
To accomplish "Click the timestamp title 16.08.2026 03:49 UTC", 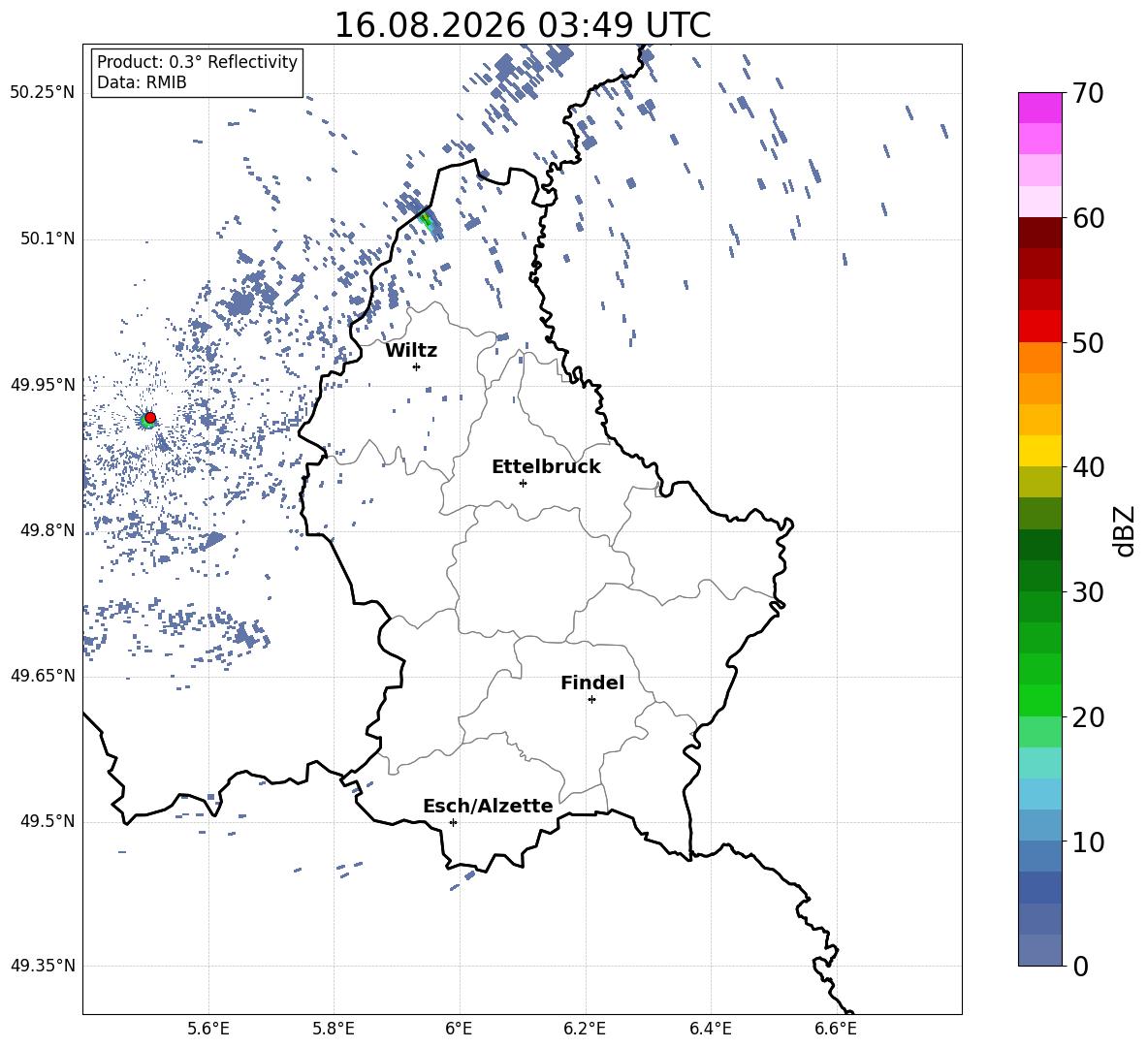I will 523,25.
